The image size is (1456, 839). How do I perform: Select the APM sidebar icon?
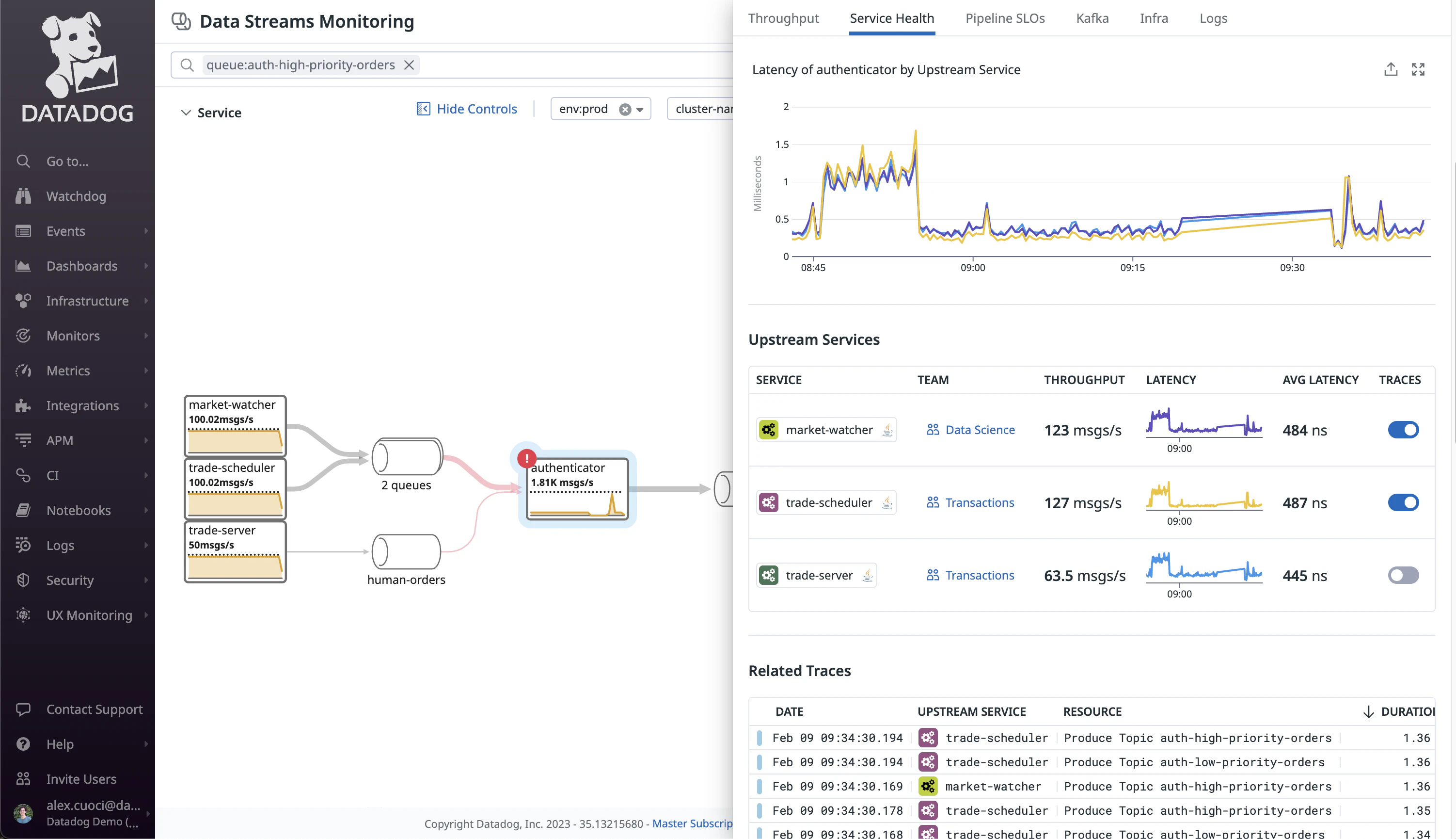pyautogui.click(x=23, y=440)
